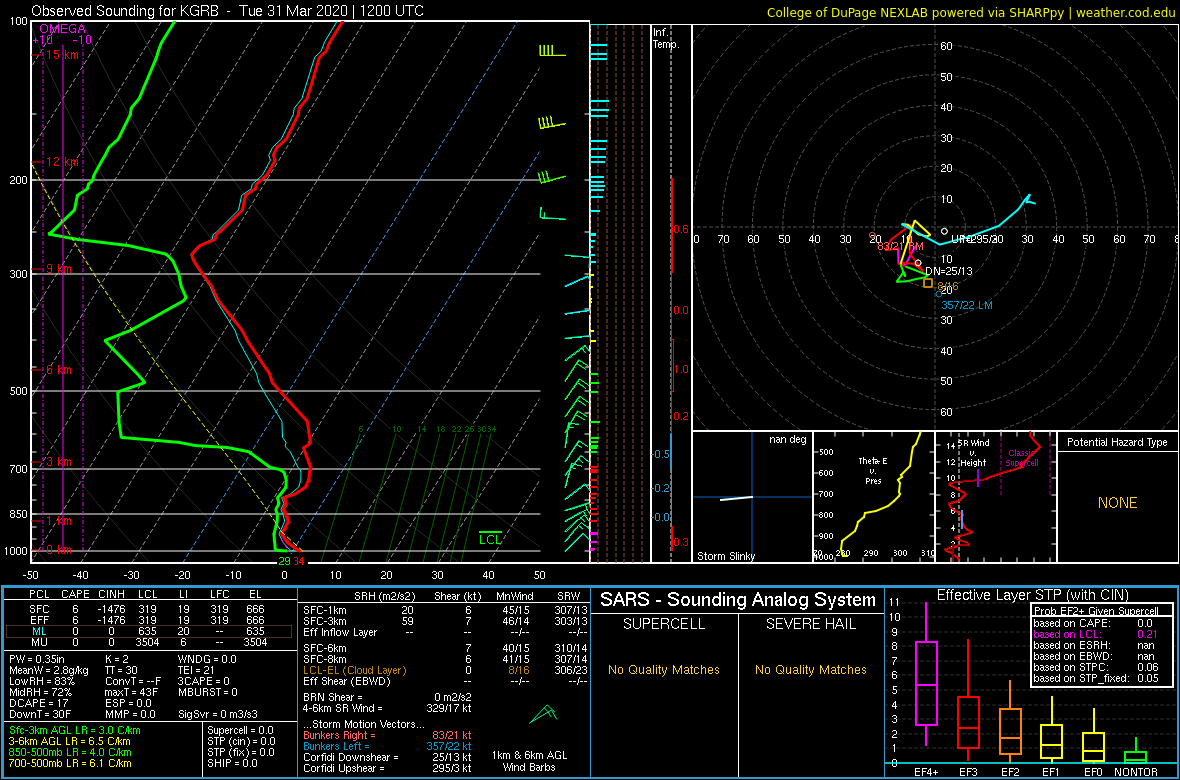Click the magenta OMEGA label
Viewport: 1180px width, 780px height.
click(x=62, y=29)
